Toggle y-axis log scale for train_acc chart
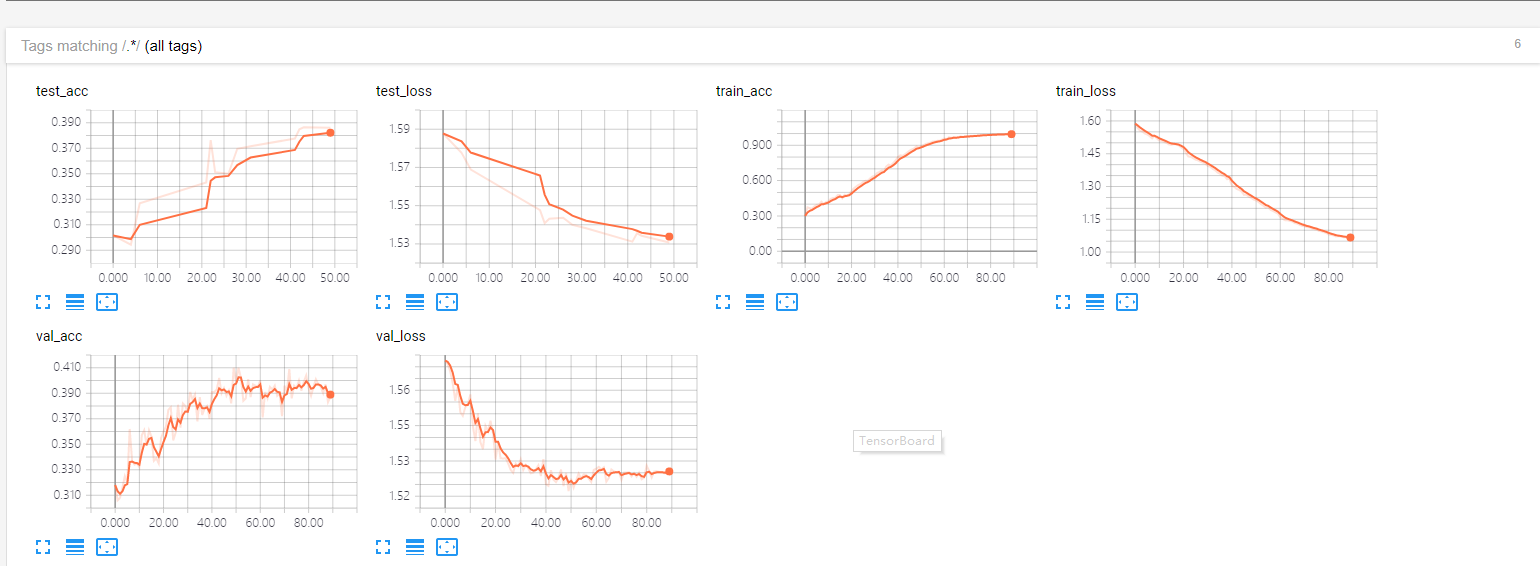 point(755,301)
